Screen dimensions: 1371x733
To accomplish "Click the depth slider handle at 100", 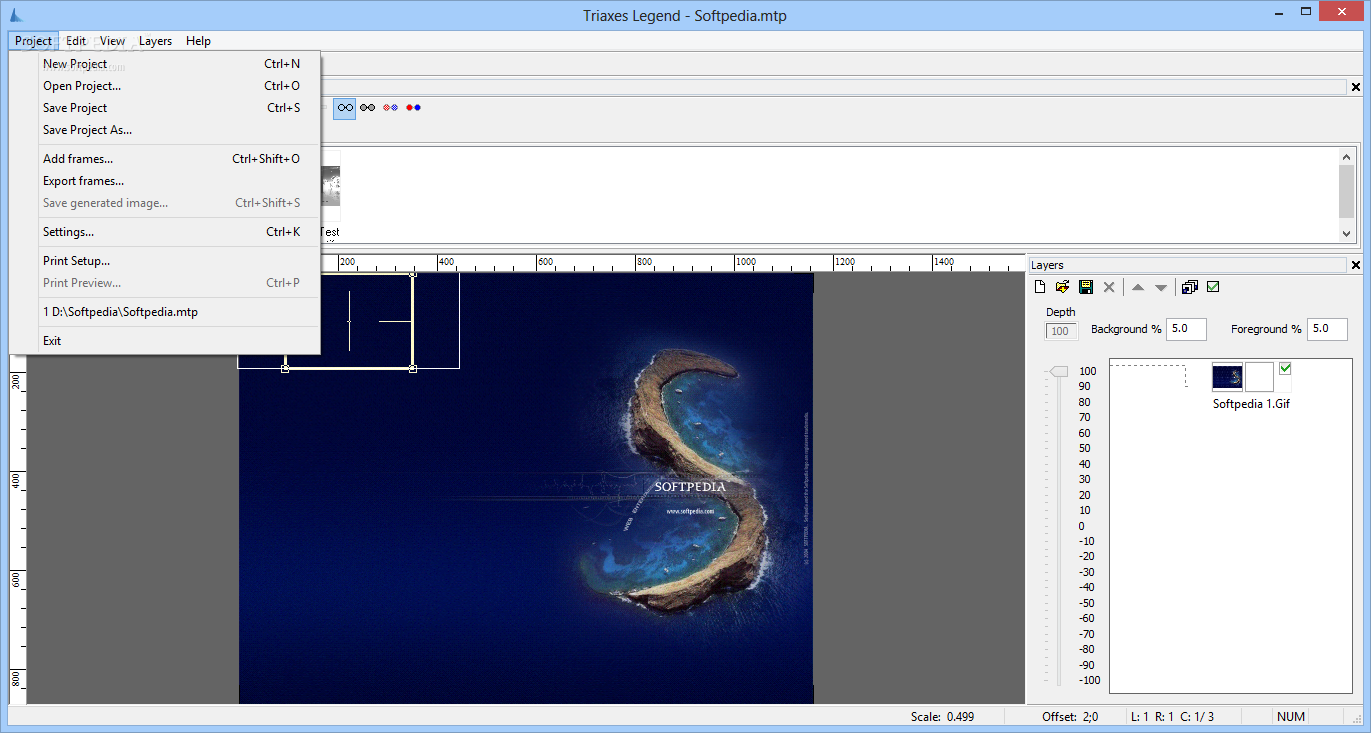I will pyautogui.click(x=1058, y=372).
